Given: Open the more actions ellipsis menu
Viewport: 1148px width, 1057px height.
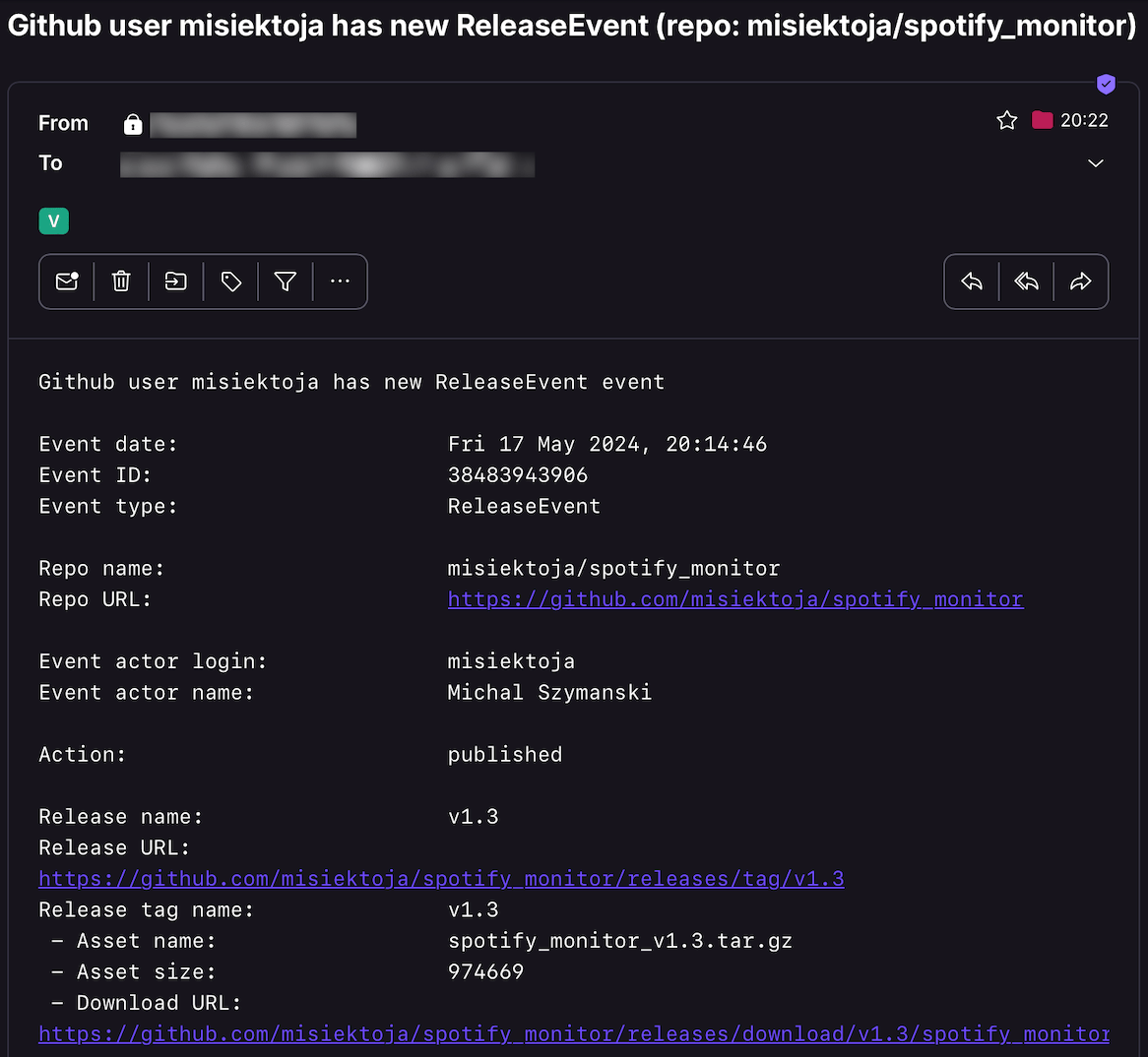Looking at the screenshot, I should [340, 281].
